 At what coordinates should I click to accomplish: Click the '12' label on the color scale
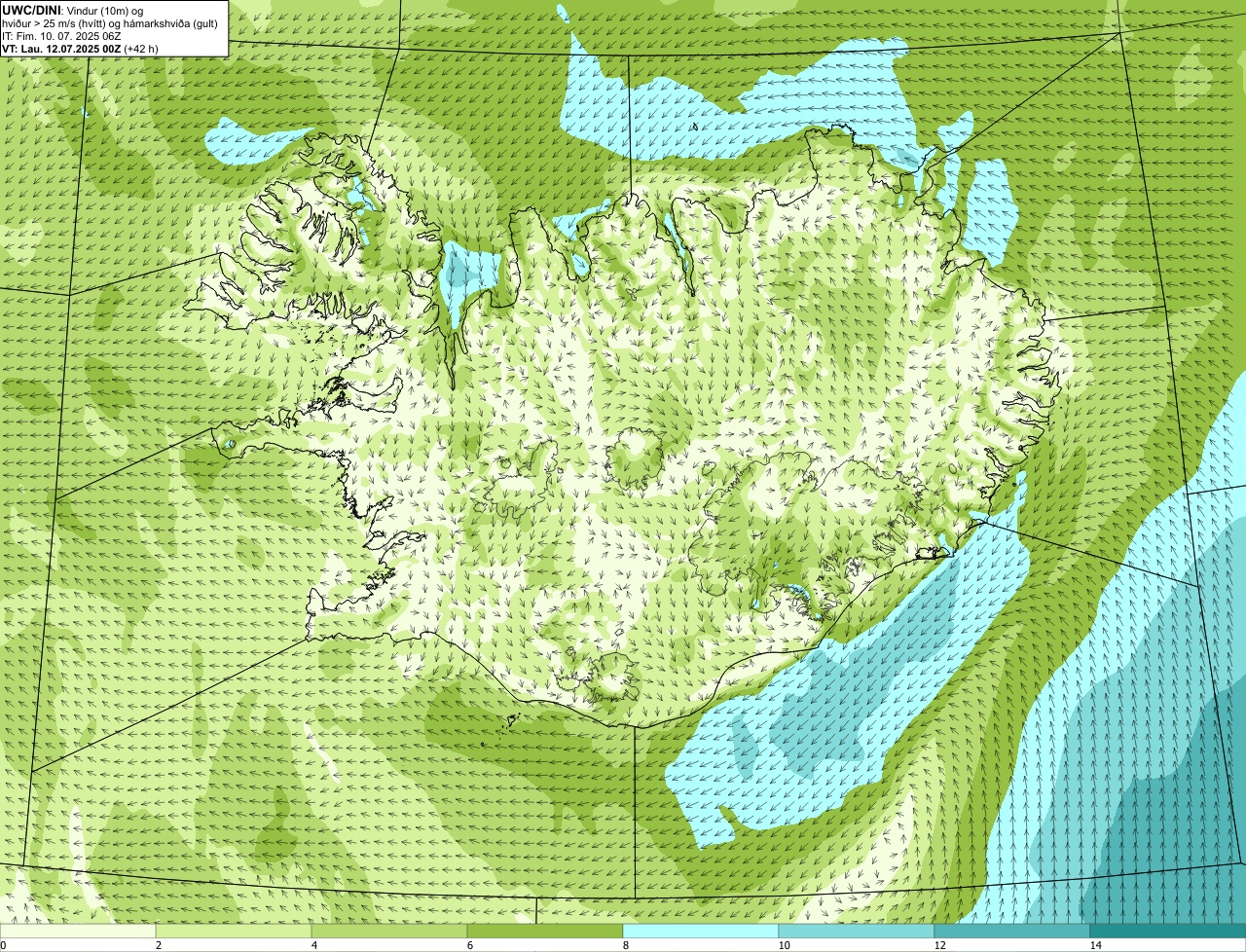coord(939,945)
